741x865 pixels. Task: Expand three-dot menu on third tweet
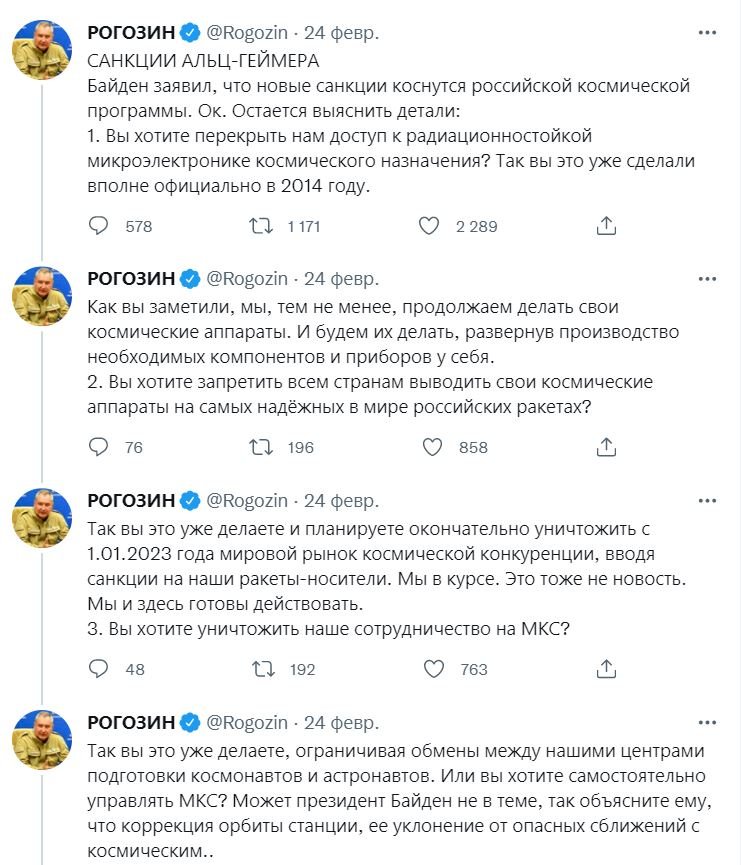pyautogui.click(x=706, y=500)
